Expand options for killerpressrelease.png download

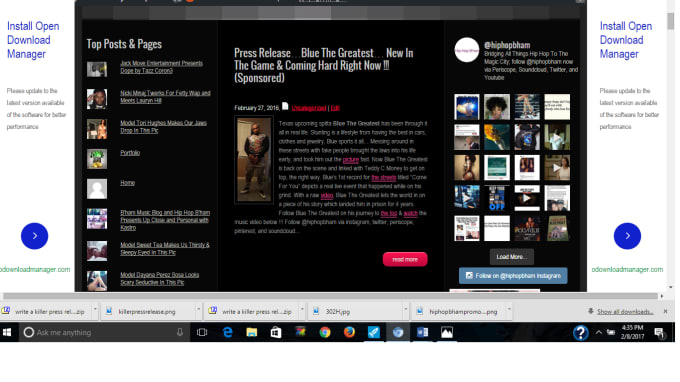[199, 310]
